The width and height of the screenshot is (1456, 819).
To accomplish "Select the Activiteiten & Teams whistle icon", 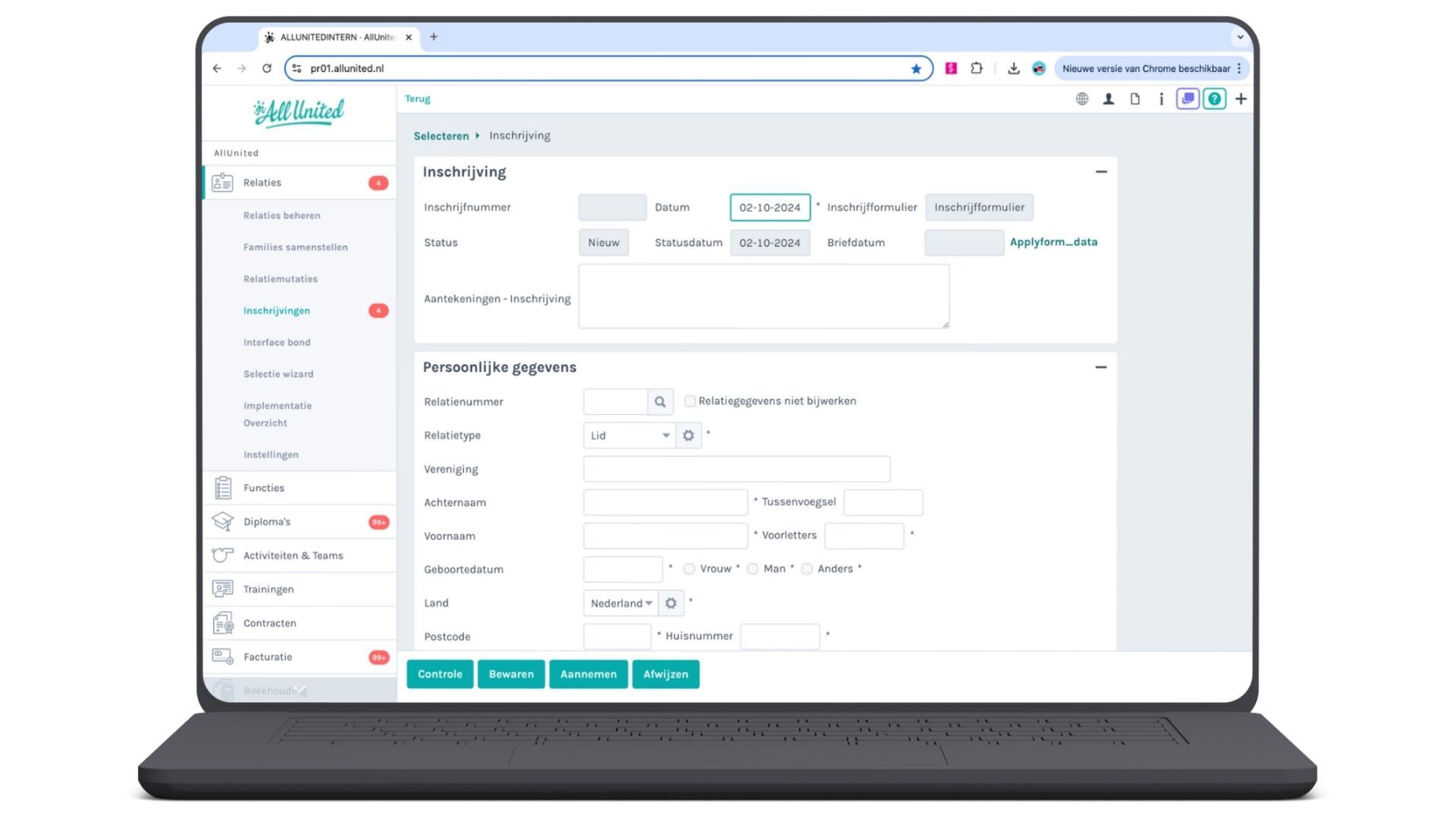I will (221, 555).
